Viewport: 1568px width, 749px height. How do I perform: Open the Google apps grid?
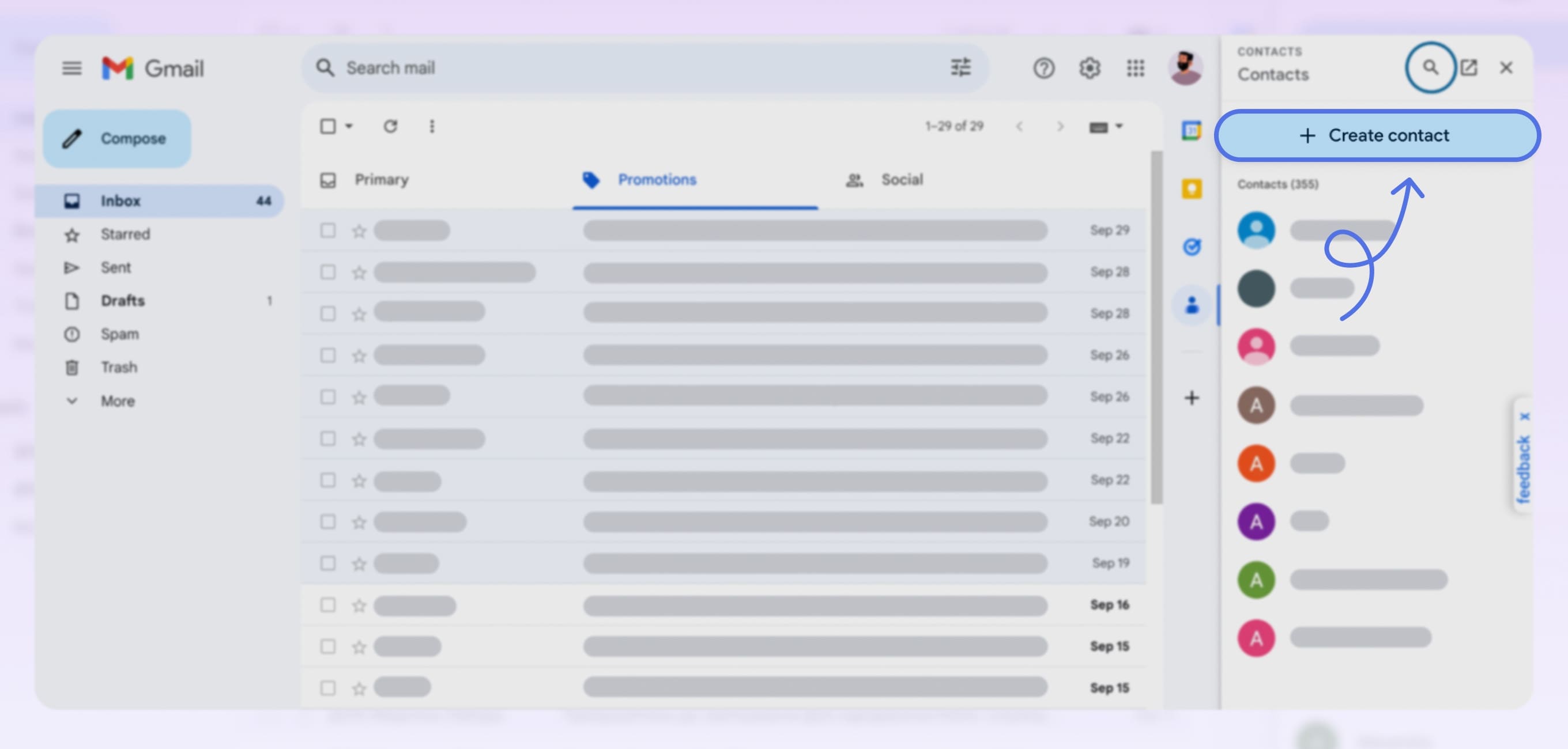pyautogui.click(x=1134, y=68)
